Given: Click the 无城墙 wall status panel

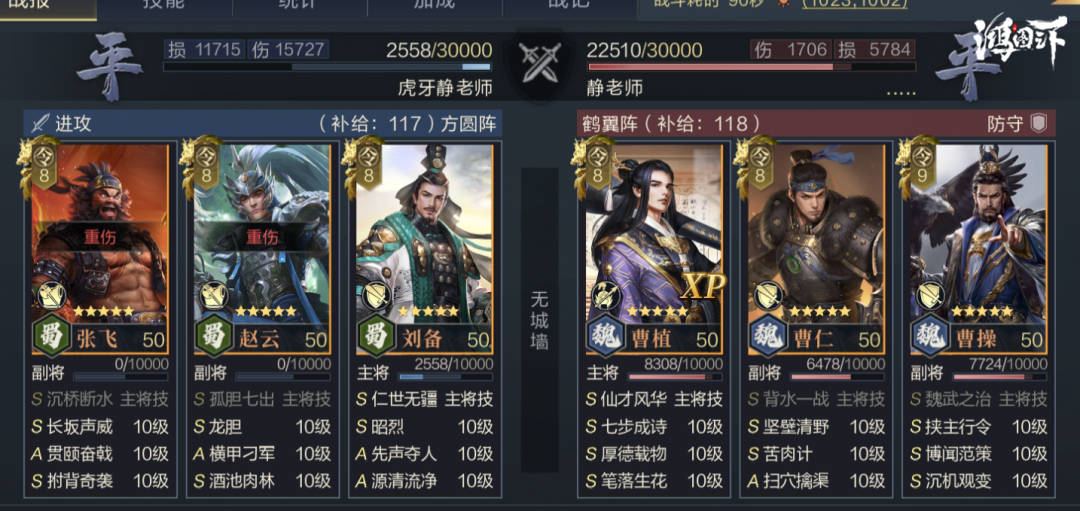Looking at the screenshot, I should (539, 320).
